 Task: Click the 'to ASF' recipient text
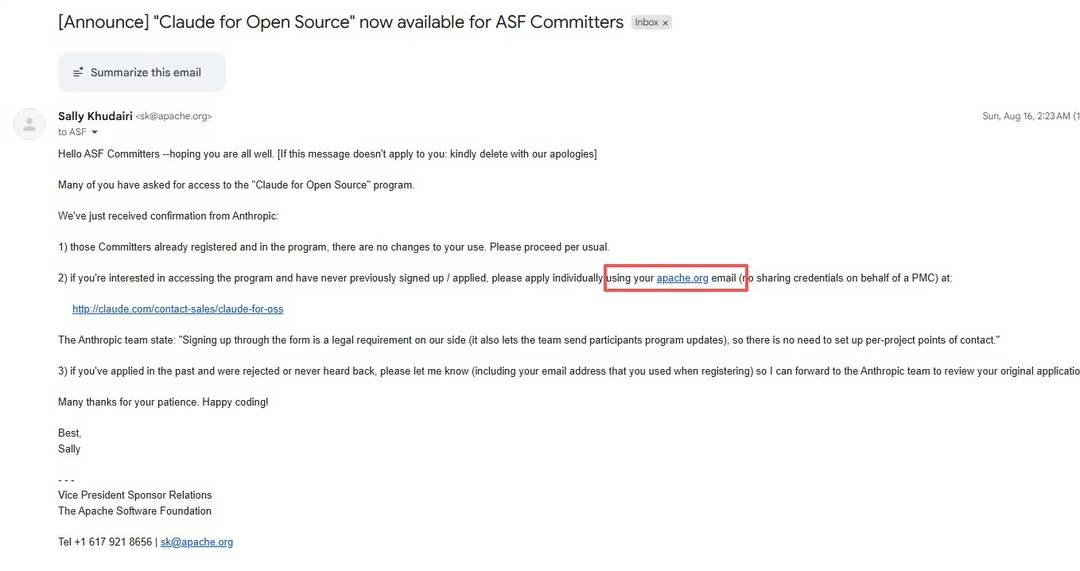click(x=72, y=132)
